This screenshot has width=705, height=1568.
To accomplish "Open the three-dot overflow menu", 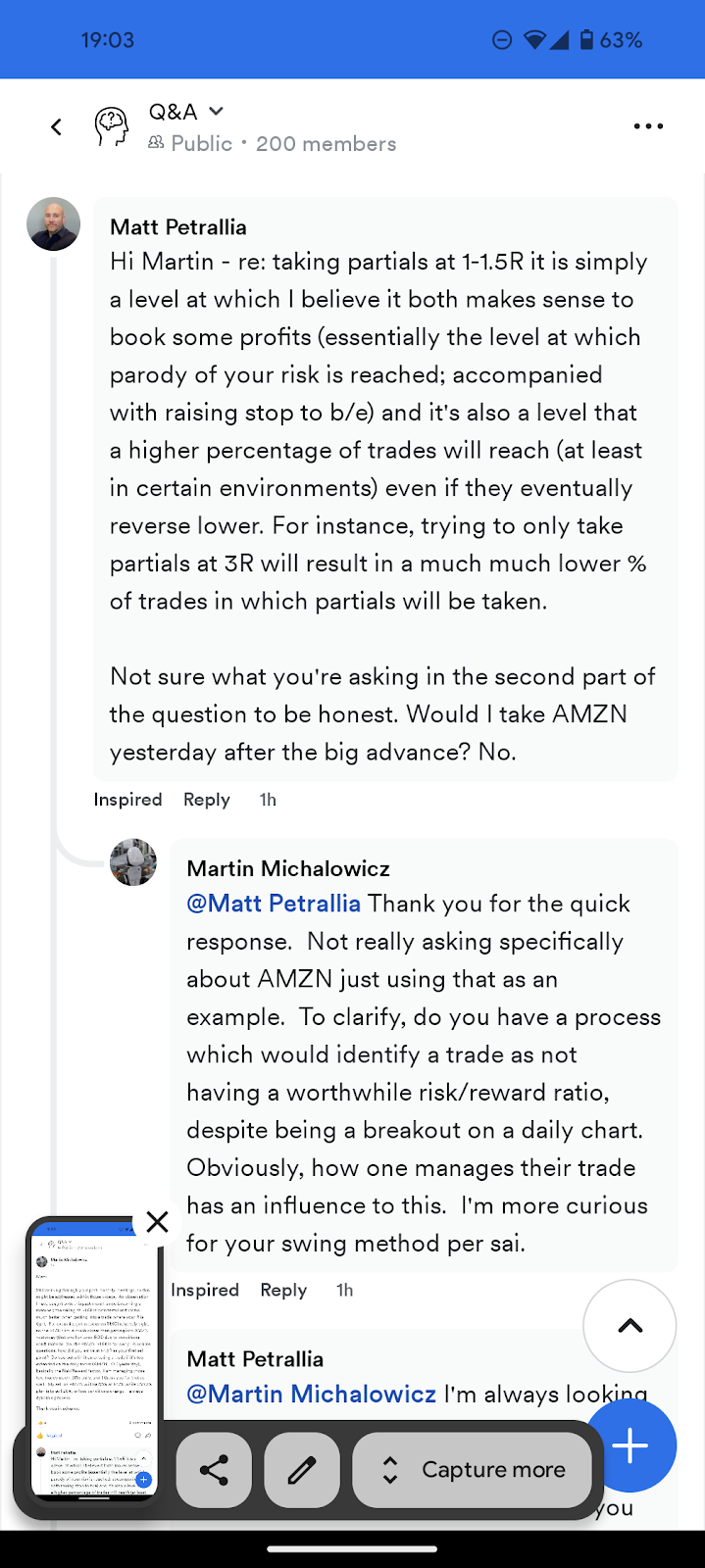I will pyautogui.click(x=648, y=126).
